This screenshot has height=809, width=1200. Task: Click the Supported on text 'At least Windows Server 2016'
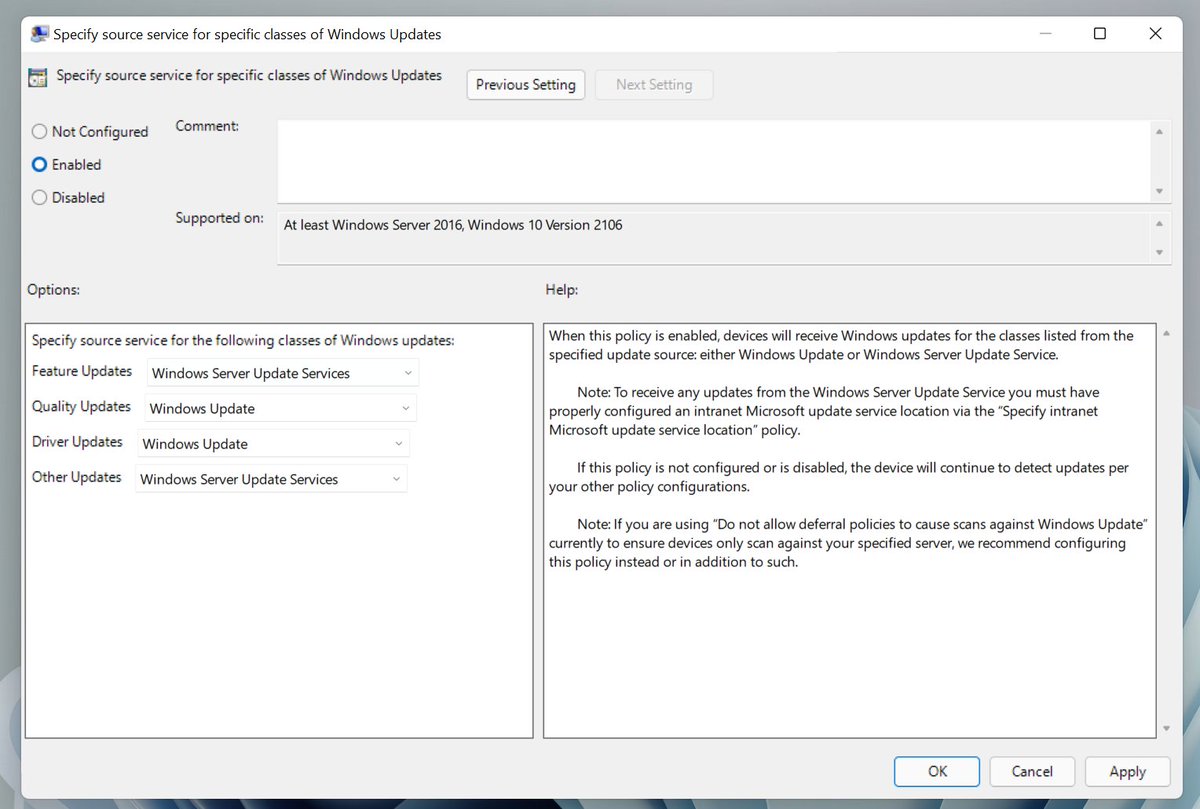coord(372,225)
